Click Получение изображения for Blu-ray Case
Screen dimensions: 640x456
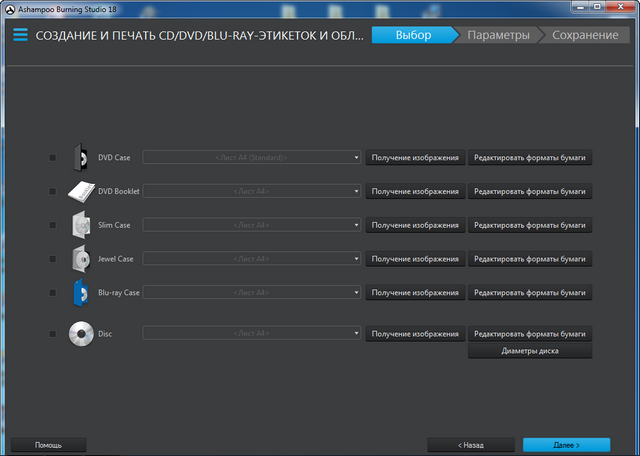coord(415,293)
